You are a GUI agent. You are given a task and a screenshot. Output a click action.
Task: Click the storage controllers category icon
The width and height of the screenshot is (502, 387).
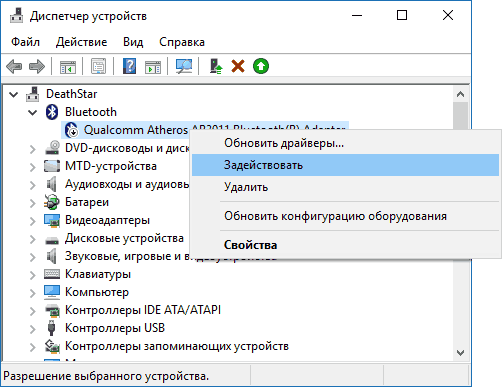click(52, 346)
